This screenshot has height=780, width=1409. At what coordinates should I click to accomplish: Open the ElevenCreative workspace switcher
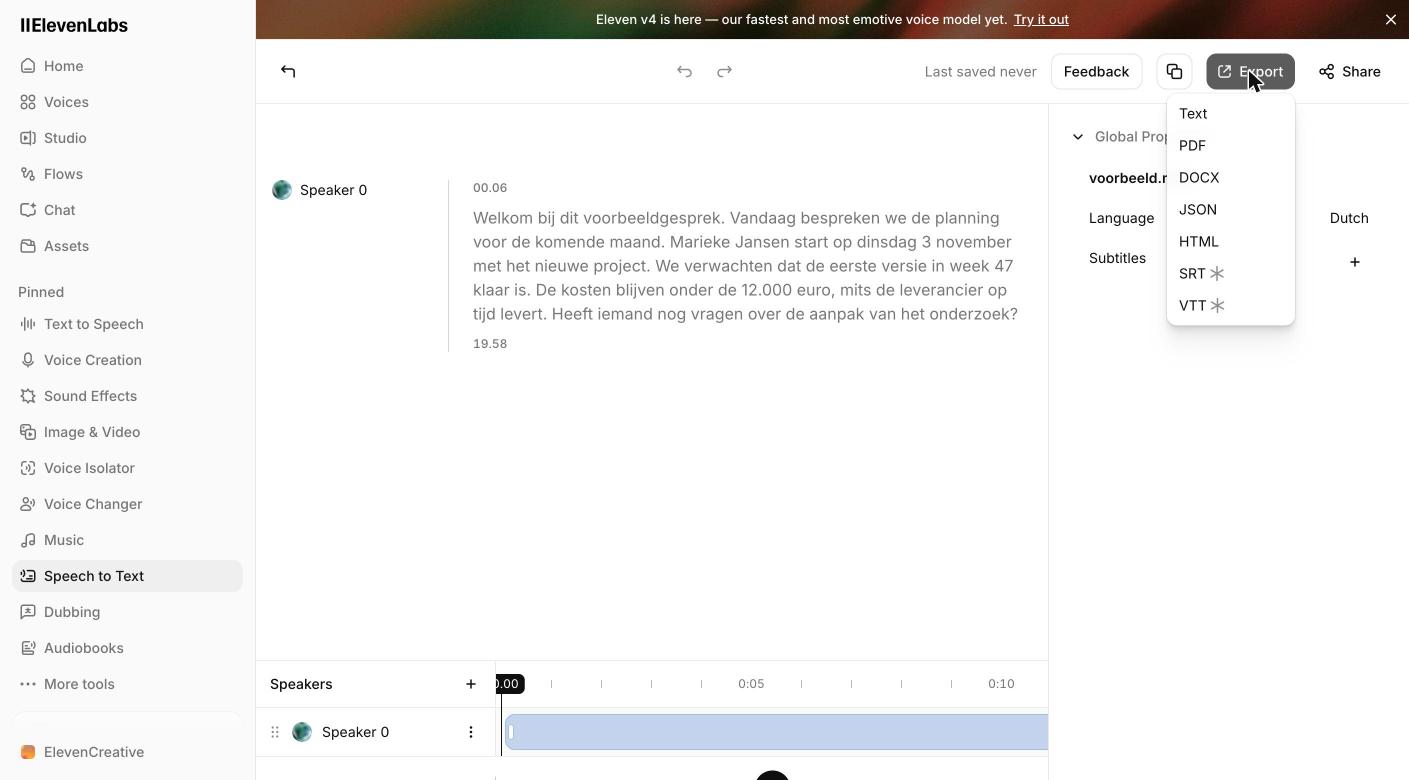[127, 752]
